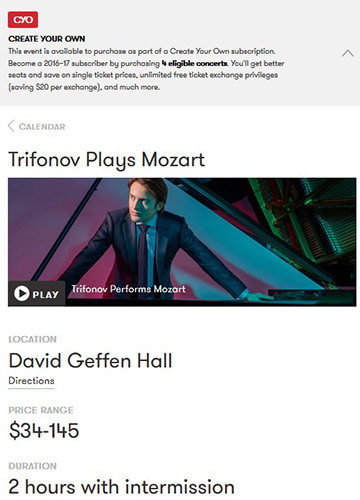Click the Trifonov piano banner image
The width and height of the screenshot is (360, 500).
pyautogui.click(x=182, y=242)
